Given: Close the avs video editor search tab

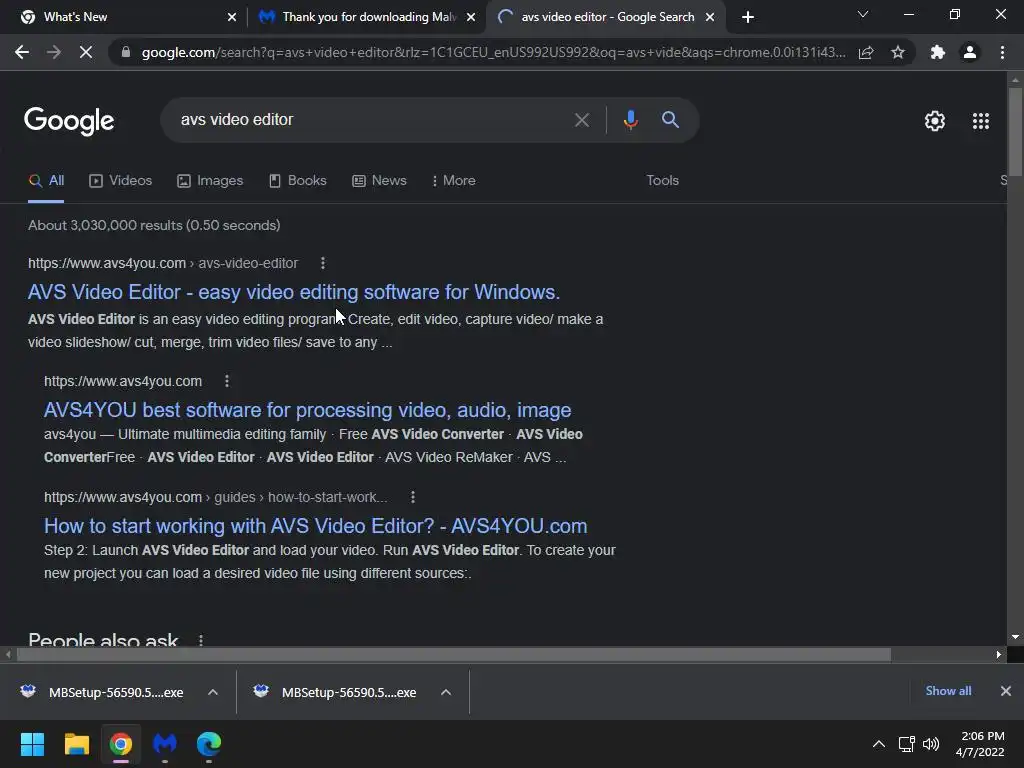Looking at the screenshot, I should (710, 17).
